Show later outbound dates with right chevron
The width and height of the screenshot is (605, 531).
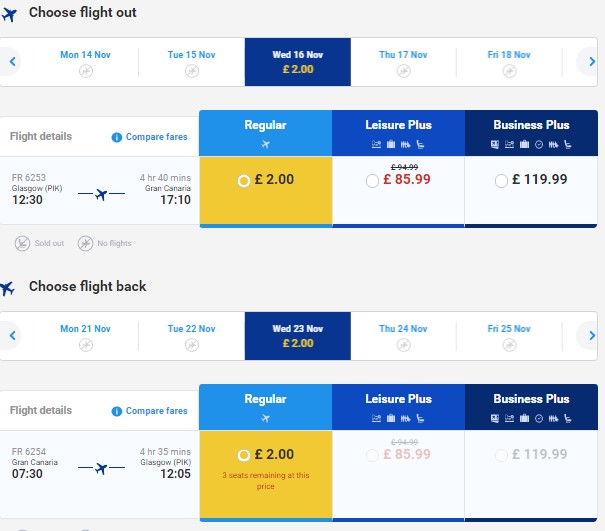click(x=592, y=61)
